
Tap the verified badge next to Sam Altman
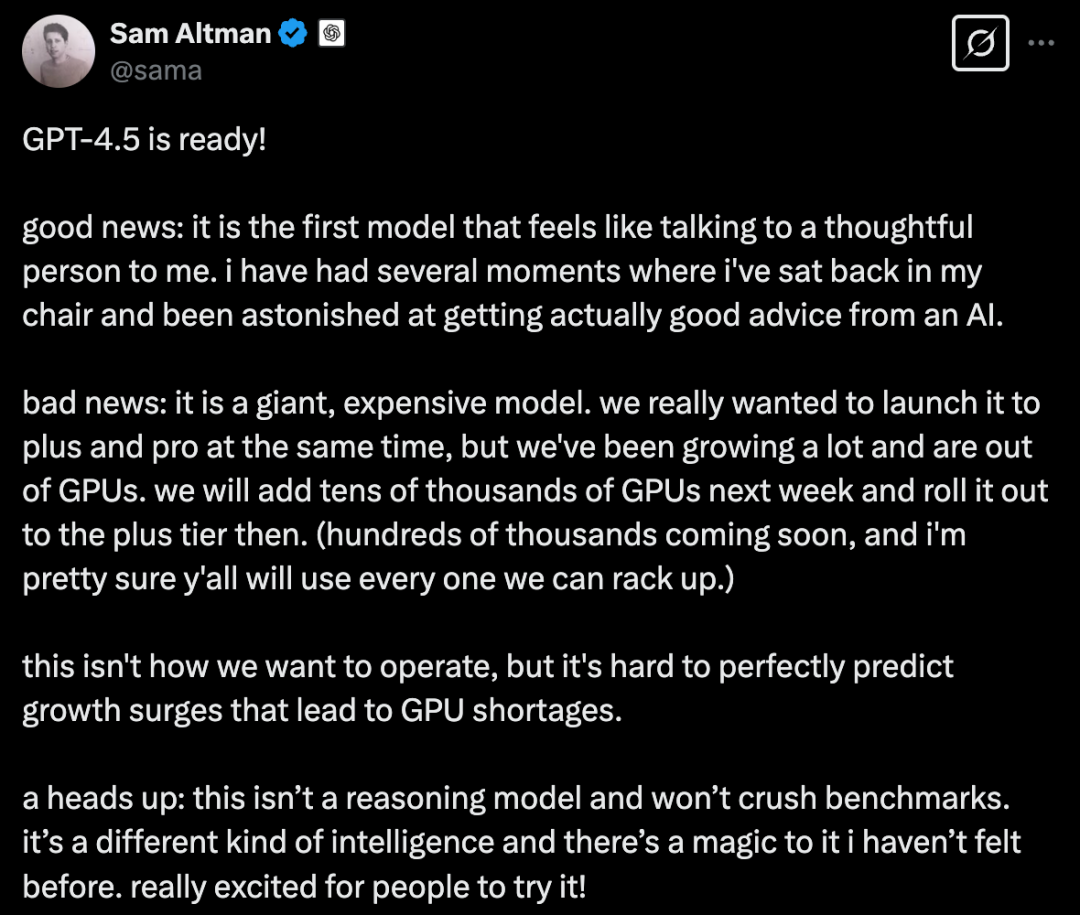click(x=290, y=32)
